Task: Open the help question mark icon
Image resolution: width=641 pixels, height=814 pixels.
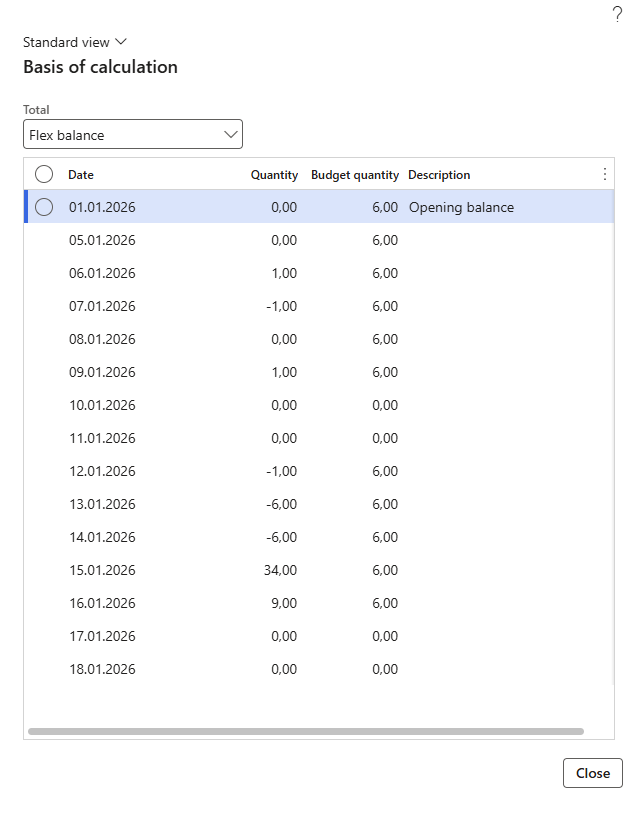Action: [x=617, y=14]
